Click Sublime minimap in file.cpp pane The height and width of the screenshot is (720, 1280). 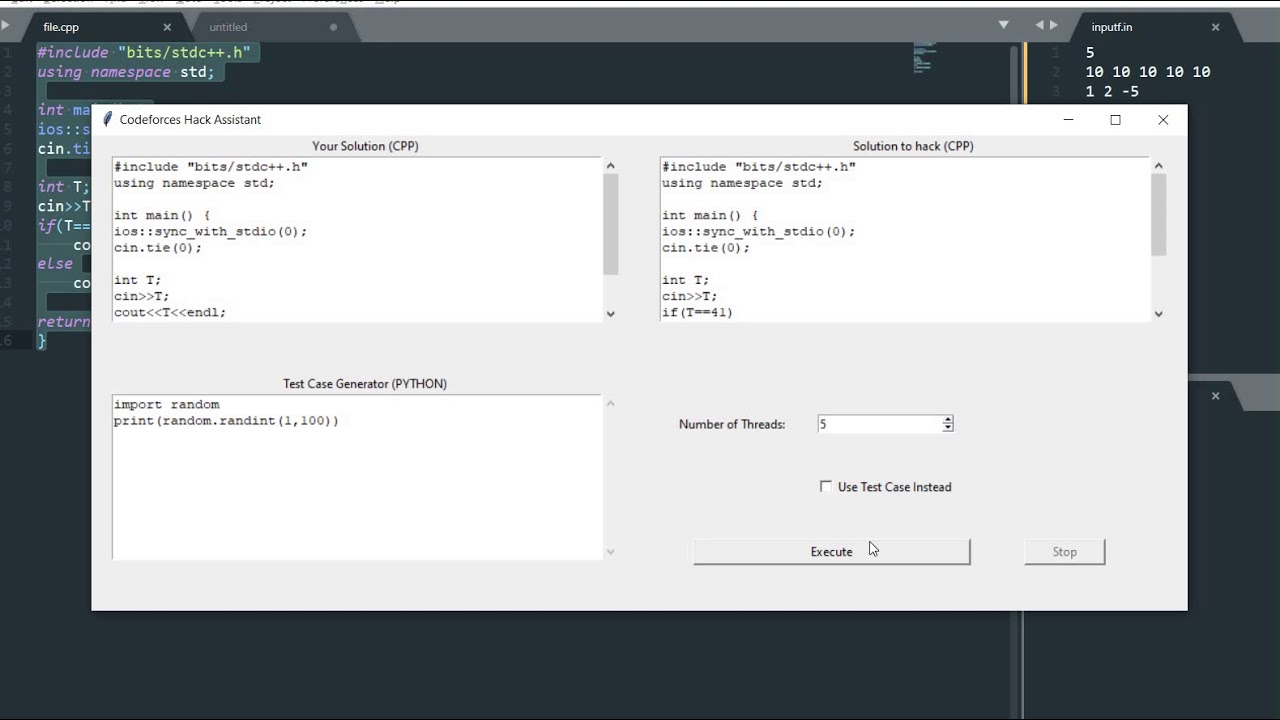click(x=922, y=58)
